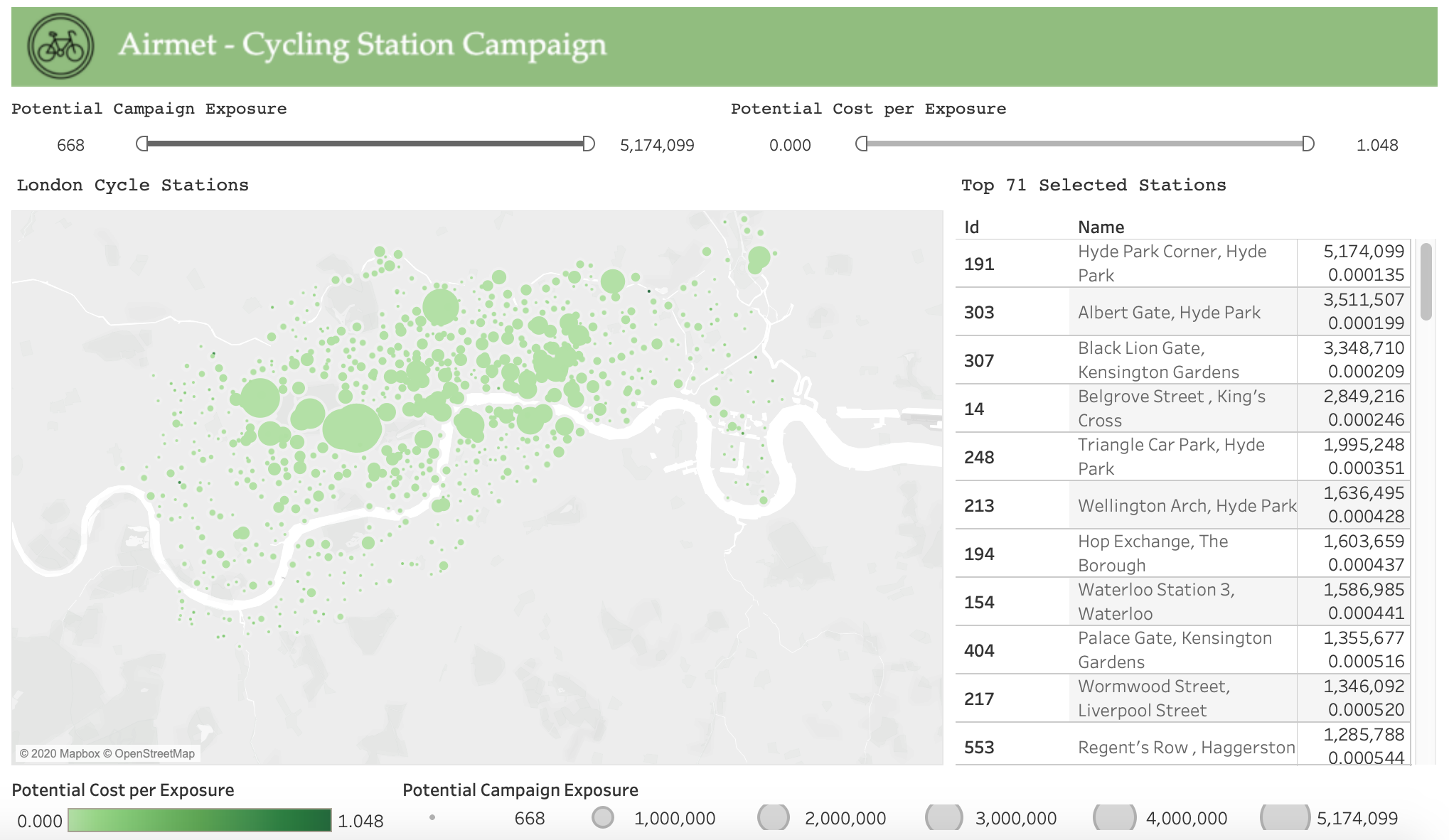Click the 4,000,000 size legend circle
1449x840 pixels.
(1115, 818)
